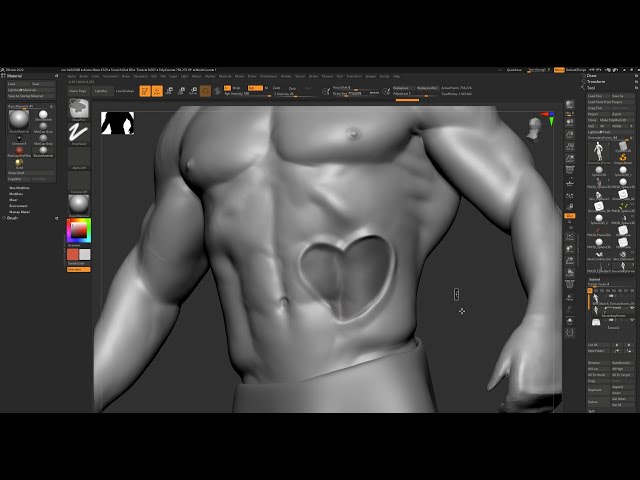Select the red main color swatch

coord(73,255)
